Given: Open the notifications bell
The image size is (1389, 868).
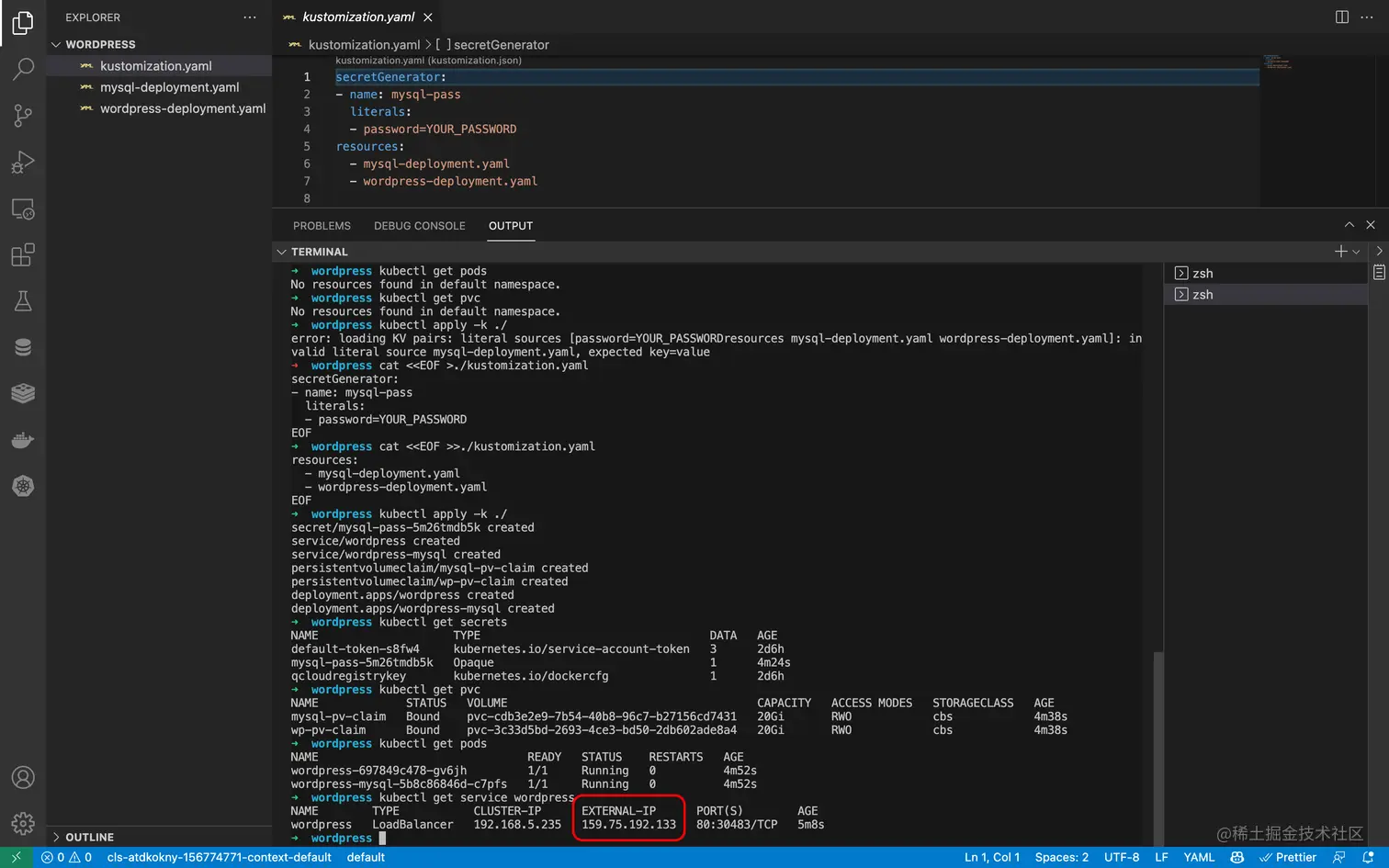Looking at the screenshot, I should point(1368,857).
